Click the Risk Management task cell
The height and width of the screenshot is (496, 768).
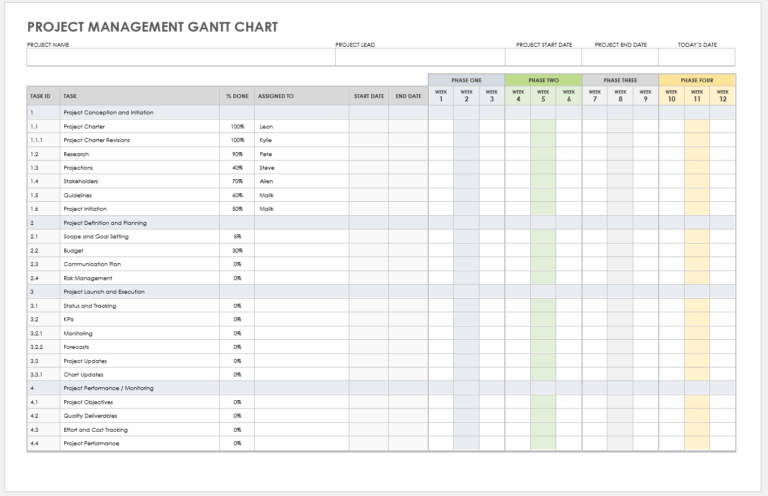pyautogui.click(x=140, y=278)
